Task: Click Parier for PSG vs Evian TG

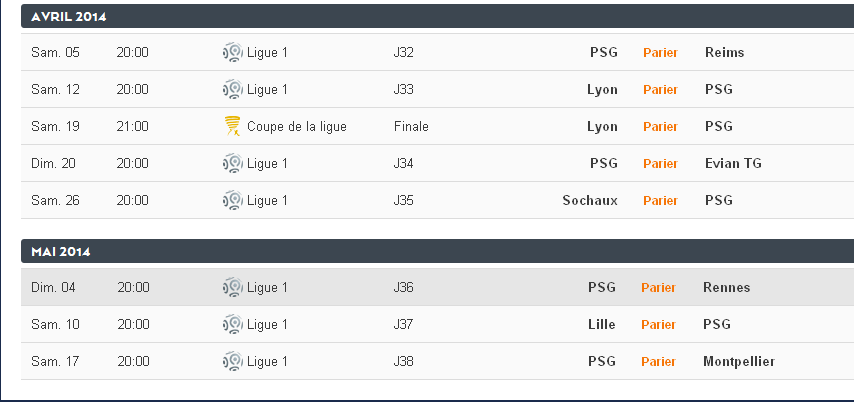Action: point(660,163)
